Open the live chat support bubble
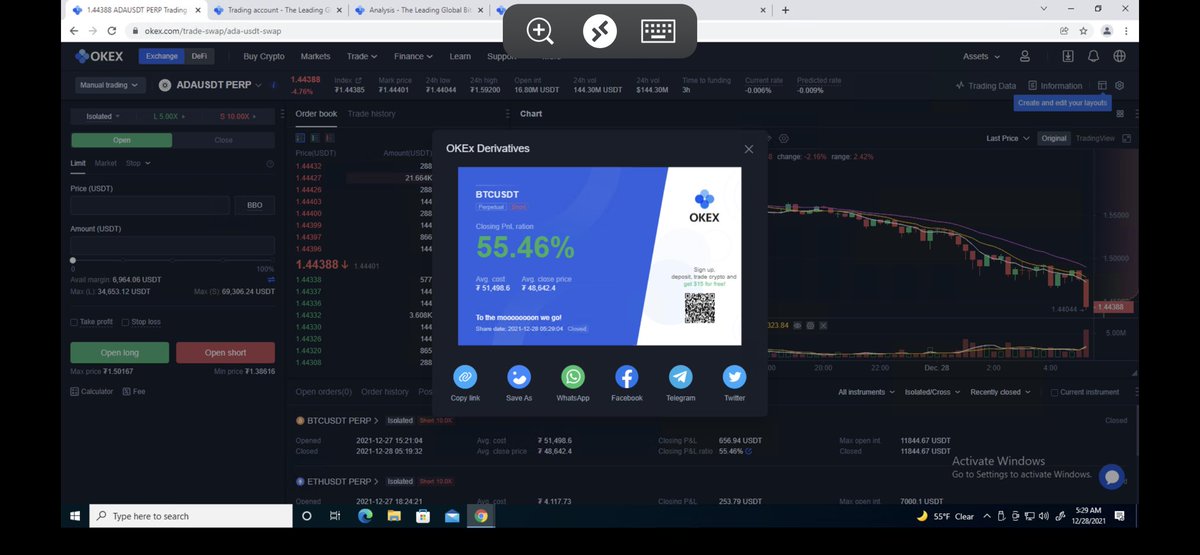The width and height of the screenshot is (1200, 555). pos(1111,476)
